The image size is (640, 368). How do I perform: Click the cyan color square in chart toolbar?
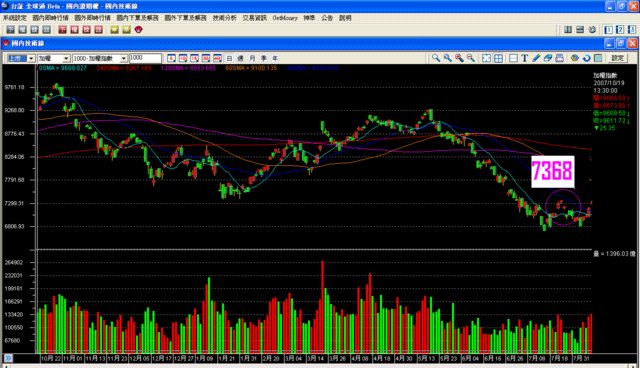tap(598, 58)
